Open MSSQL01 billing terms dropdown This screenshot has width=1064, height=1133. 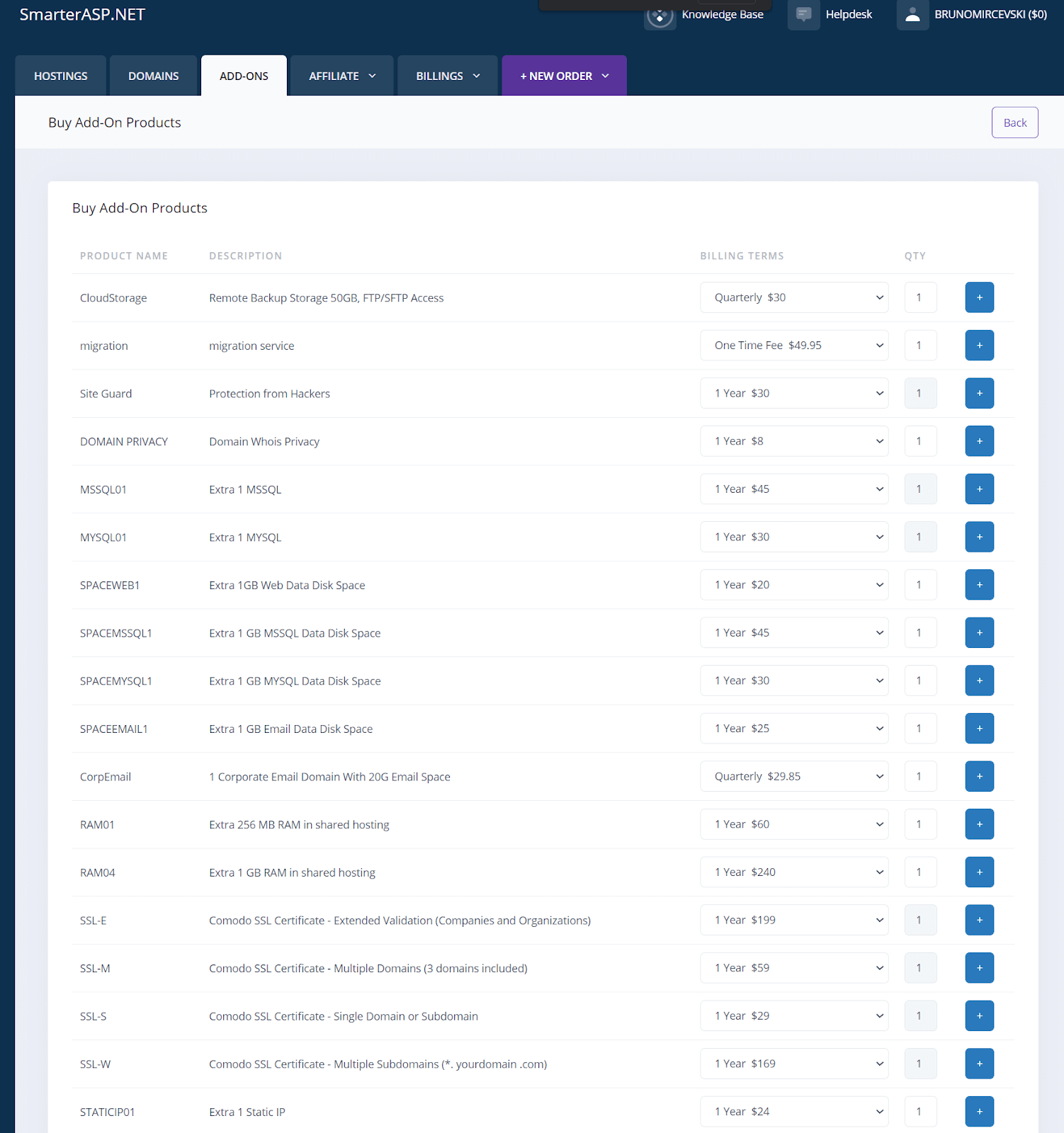coord(794,489)
